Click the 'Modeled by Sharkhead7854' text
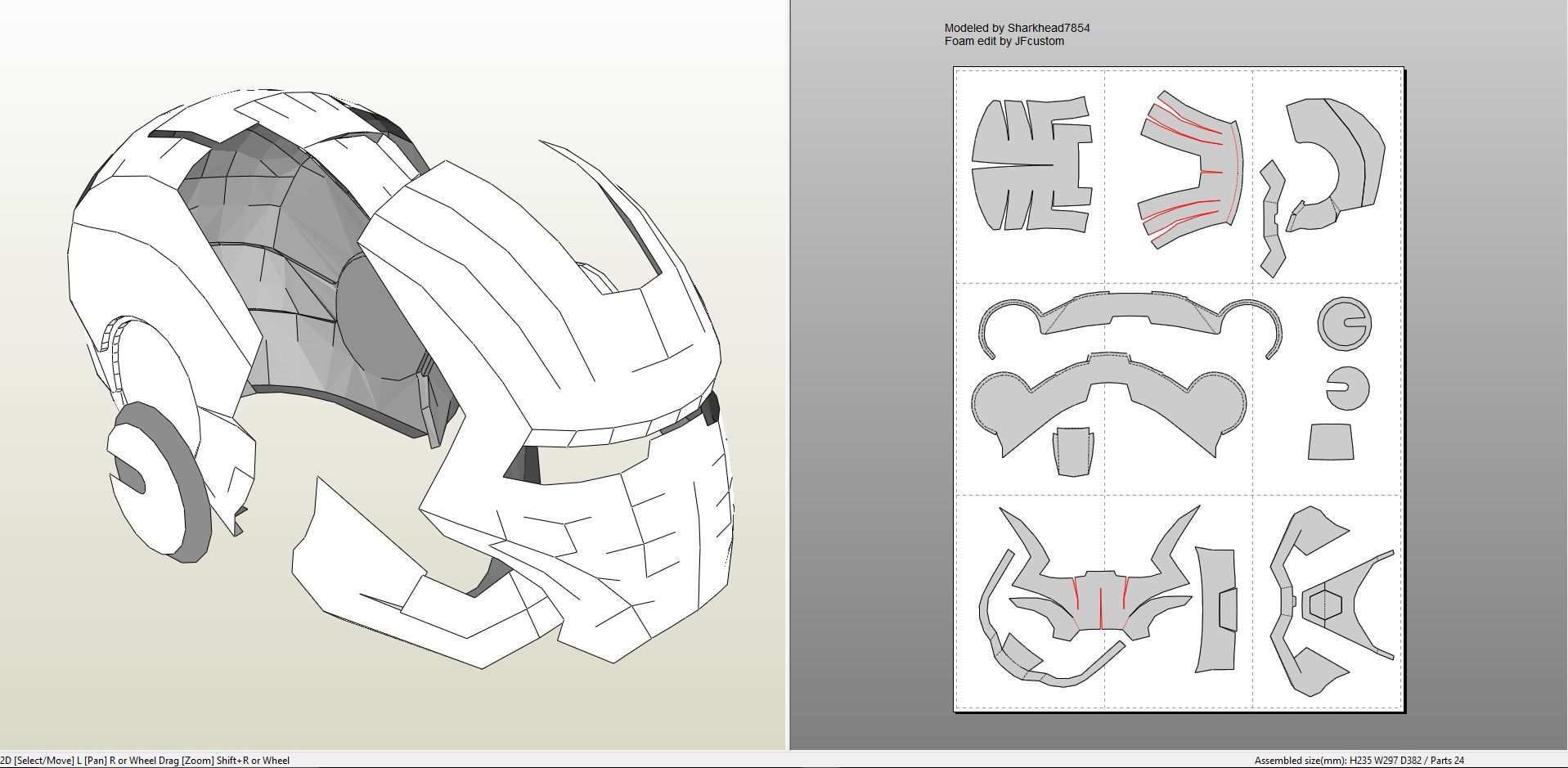Image resolution: width=1568 pixels, height=768 pixels. pyautogui.click(x=1017, y=28)
